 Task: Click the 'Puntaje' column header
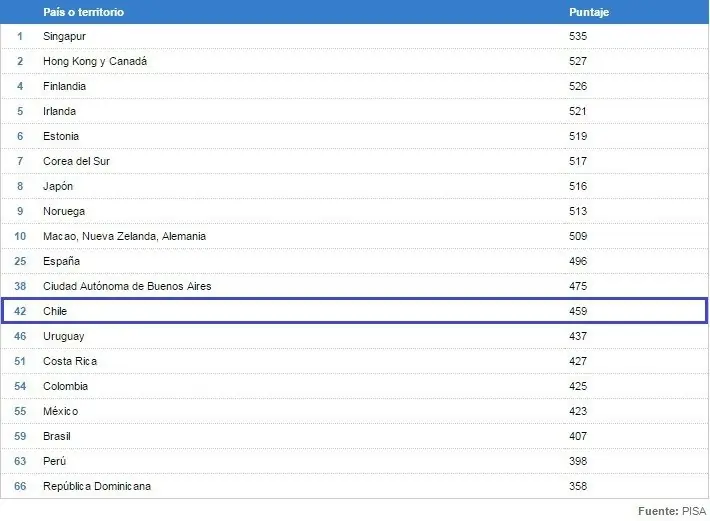click(x=589, y=12)
